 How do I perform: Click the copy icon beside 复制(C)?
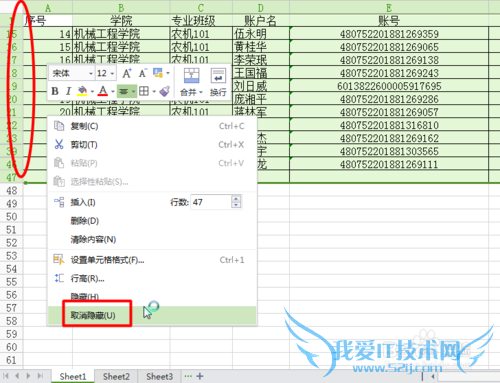59,126
